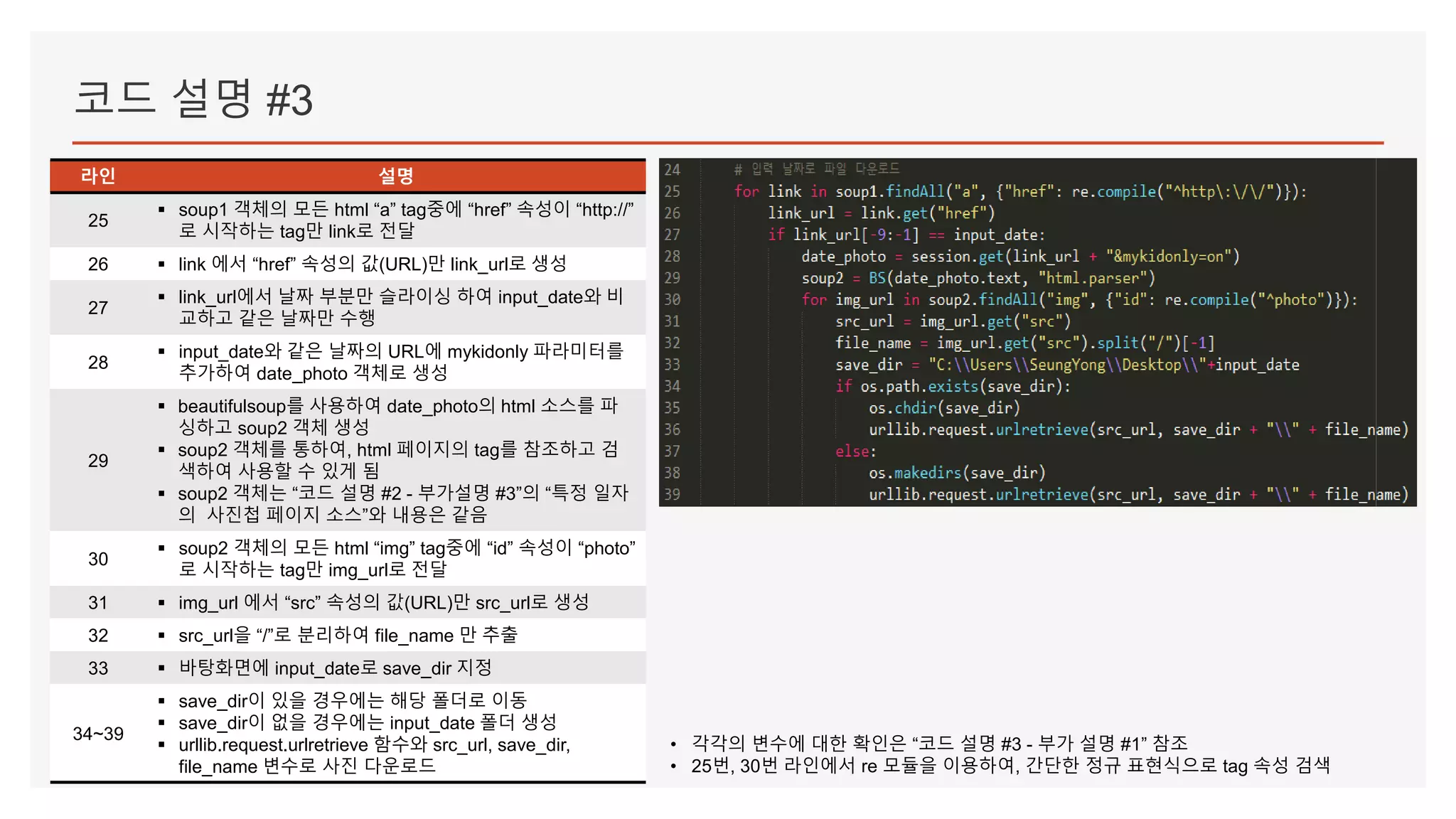The width and height of the screenshot is (1456, 819).
Task: Click code line 33 save_dir assignment
Action: coord(1066,365)
